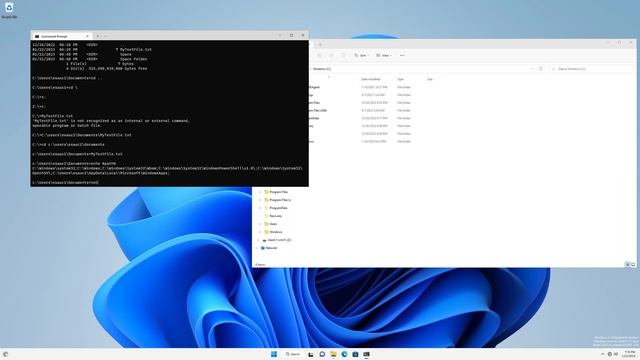Open the Recycle Bin on the desktop
Screen dimensions: 640x360
tap(9, 10)
